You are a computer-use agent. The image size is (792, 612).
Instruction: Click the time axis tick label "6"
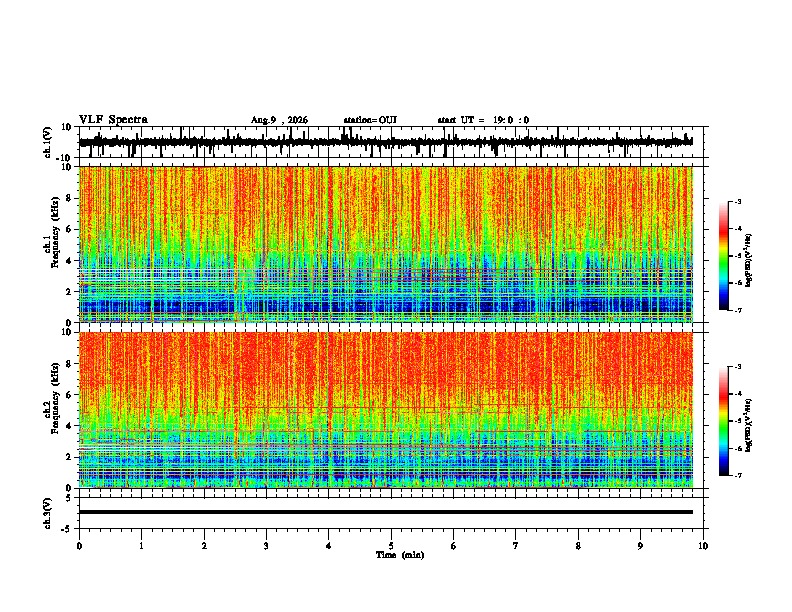pos(454,546)
